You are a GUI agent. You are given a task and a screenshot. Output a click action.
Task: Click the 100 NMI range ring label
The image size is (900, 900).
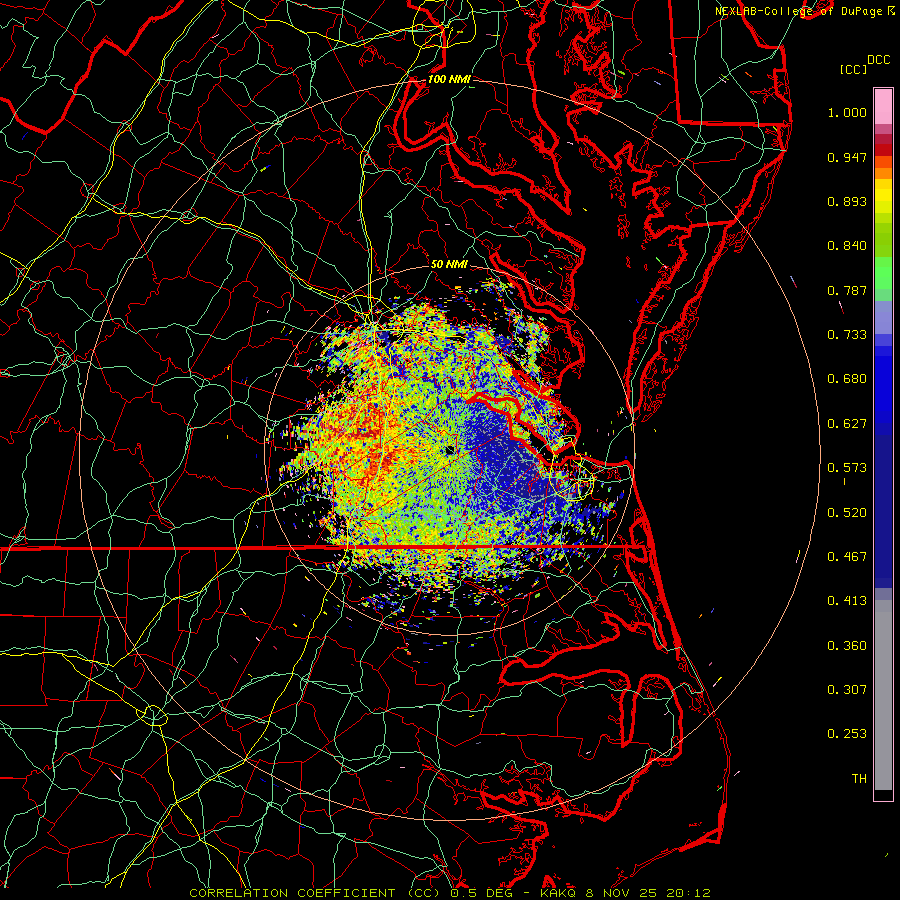pyautogui.click(x=448, y=79)
